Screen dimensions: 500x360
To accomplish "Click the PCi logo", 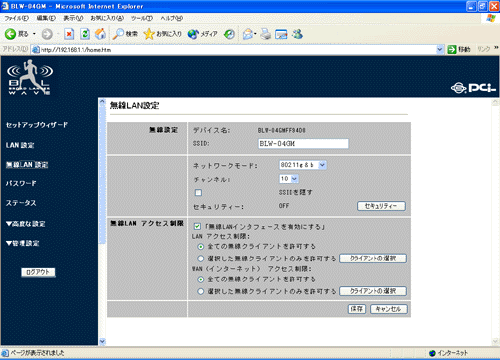I will (x=473, y=88).
